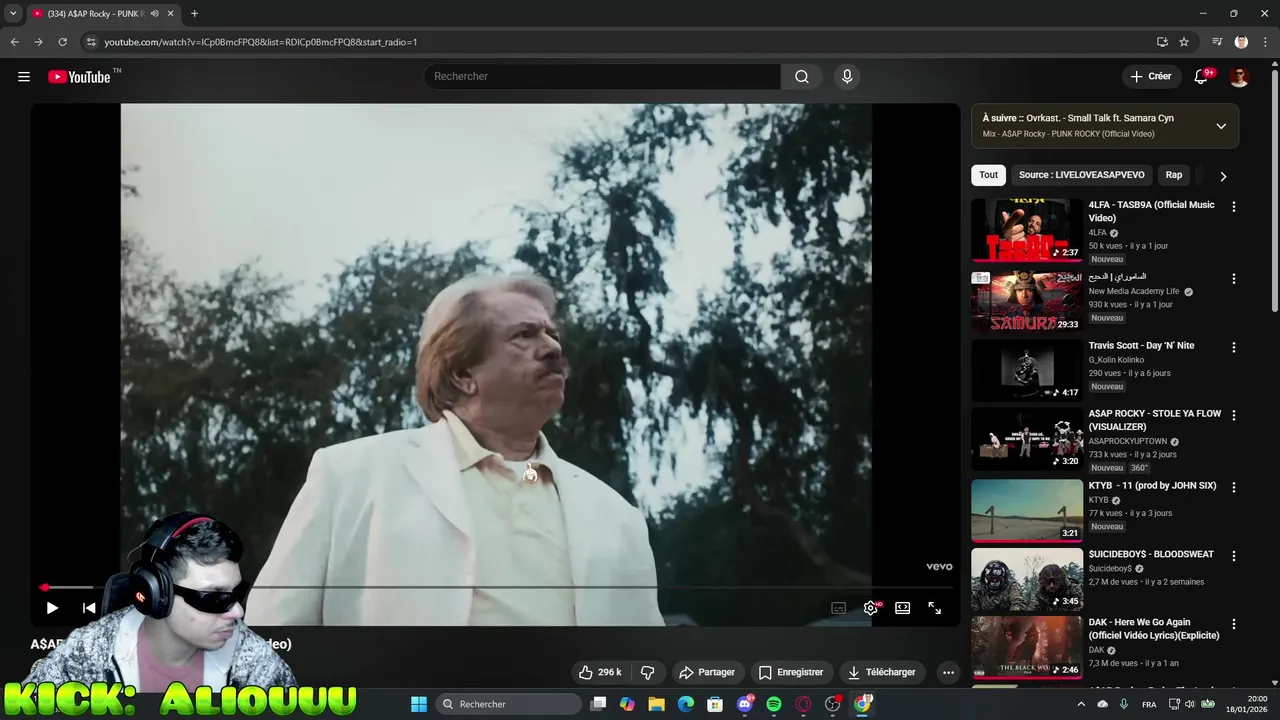Save video with Enregistrer button
The height and width of the screenshot is (720, 1280).
(790, 672)
